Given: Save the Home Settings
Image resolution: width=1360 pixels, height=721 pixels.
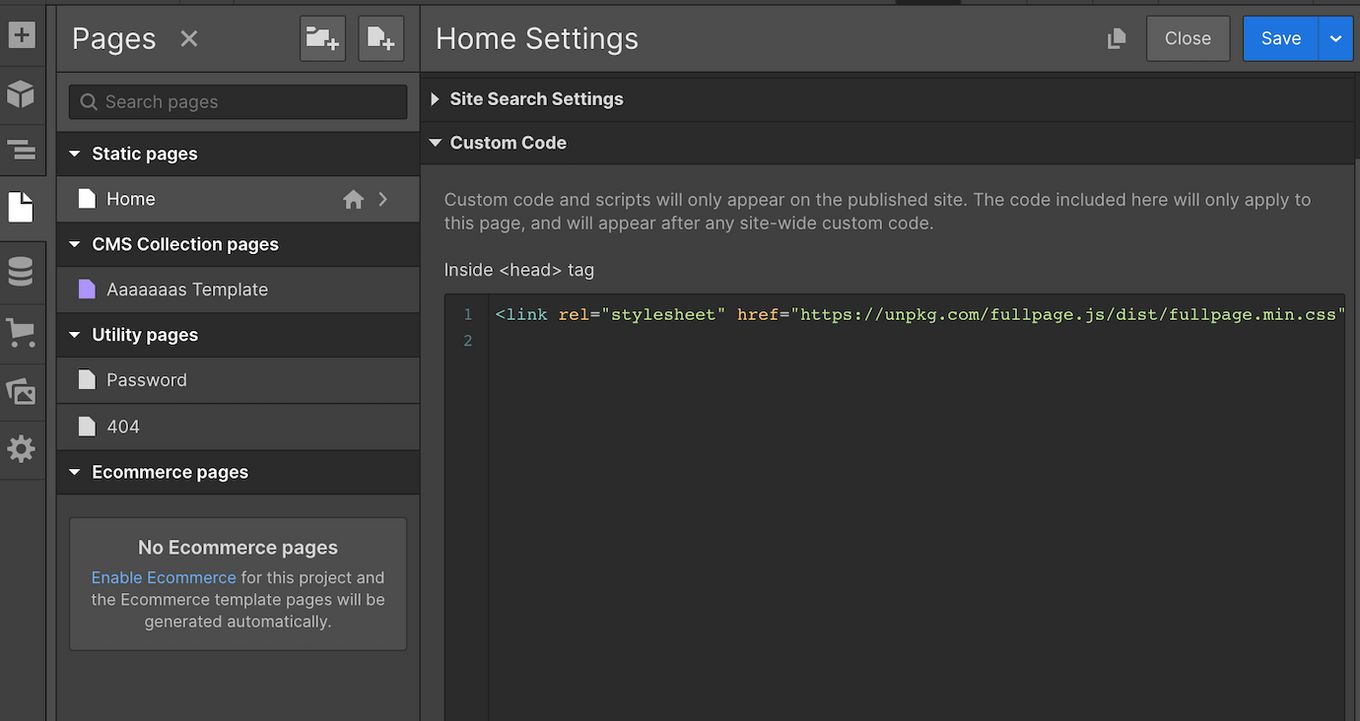Looking at the screenshot, I should tap(1281, 39).
